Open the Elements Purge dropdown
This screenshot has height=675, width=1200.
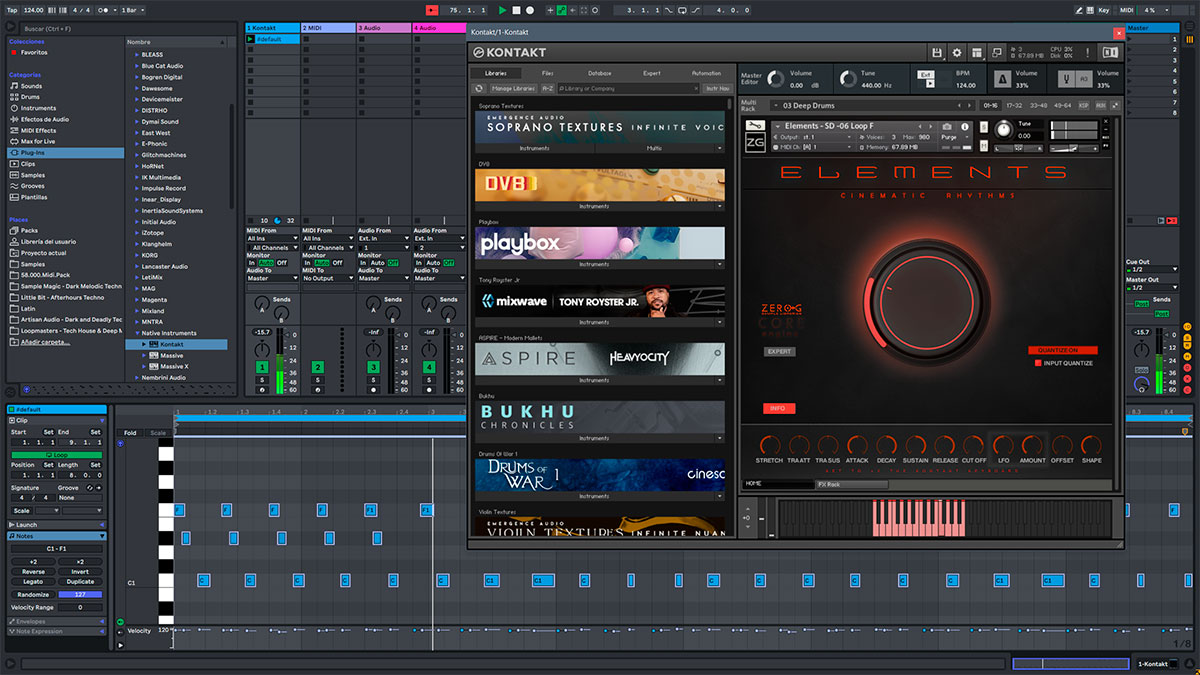point(953,137)
